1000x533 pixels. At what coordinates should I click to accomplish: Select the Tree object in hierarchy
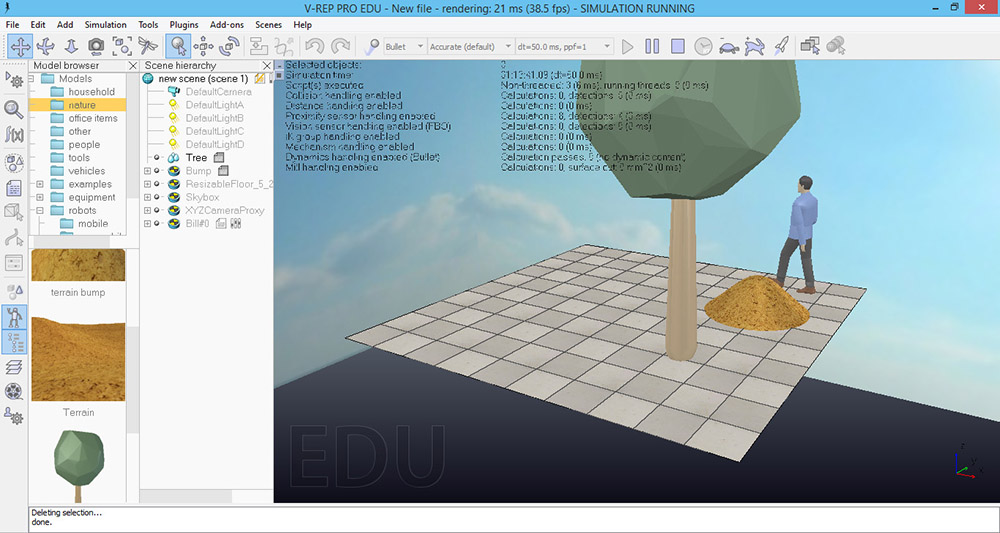[x=196, y=157]
